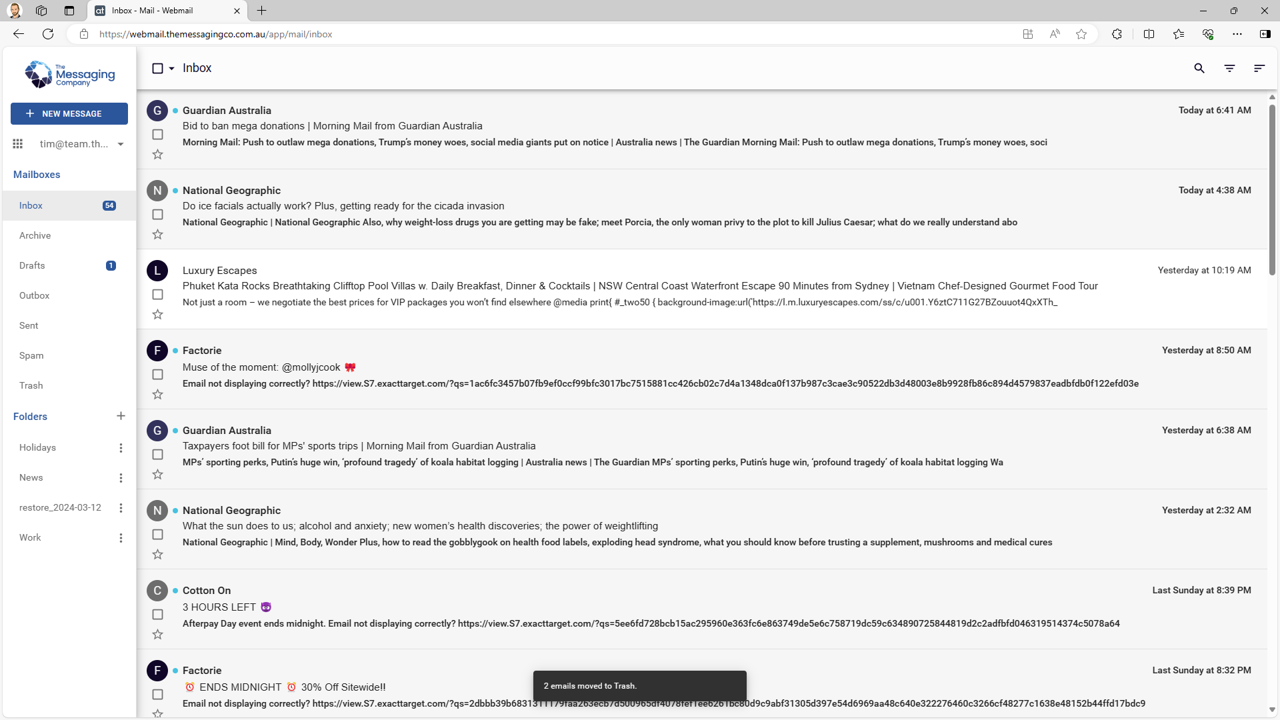Click the email list vertical scrollbar
Viewport: 1280px width, 720px height.
tap(1272, 190)
